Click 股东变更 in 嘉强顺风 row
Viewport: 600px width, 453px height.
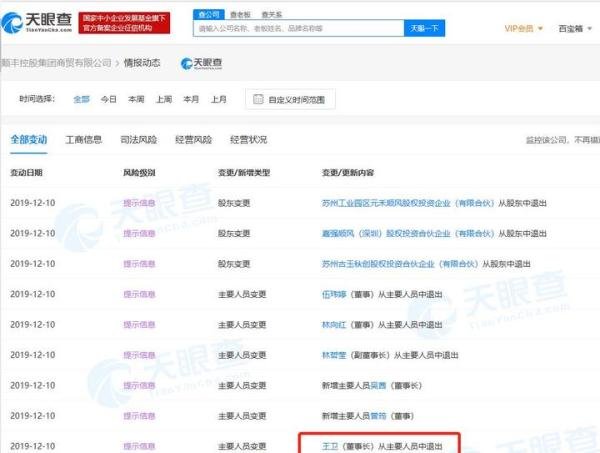tap(234, 233)
